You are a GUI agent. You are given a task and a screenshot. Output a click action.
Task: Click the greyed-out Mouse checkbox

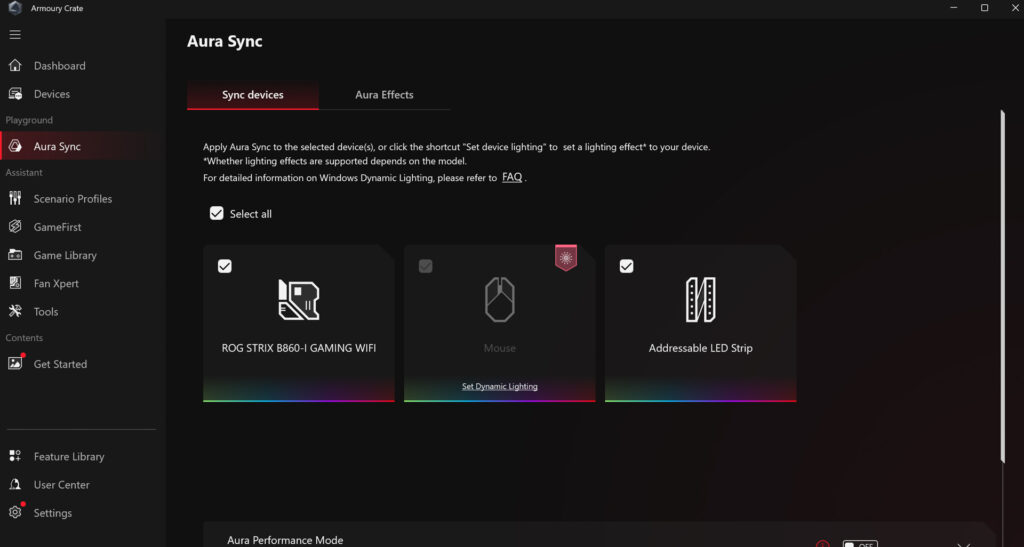click(425, 266)
